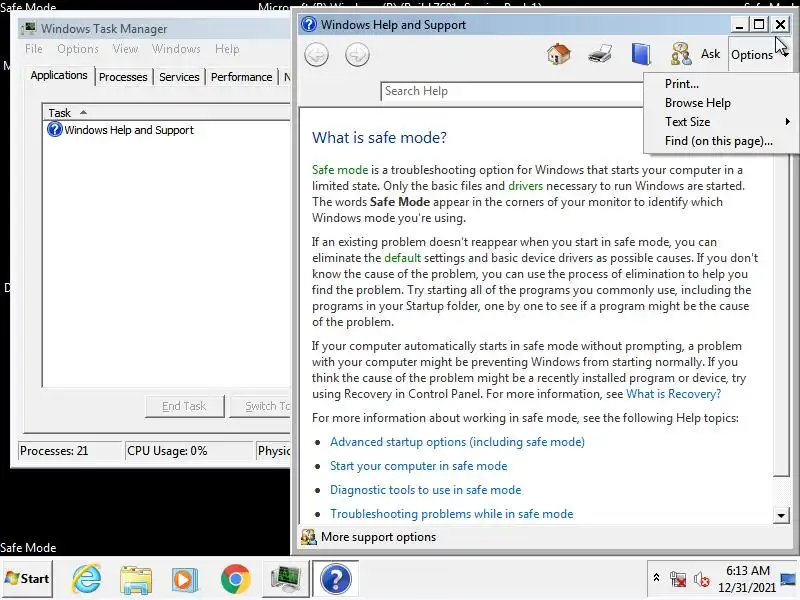Click the network disconnected tray icon
Viewport: 800px width, 600px height.
pyautogui.click(x=678, y=579)
